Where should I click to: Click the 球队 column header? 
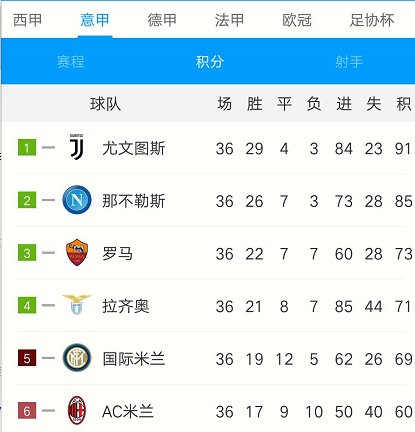105,104
